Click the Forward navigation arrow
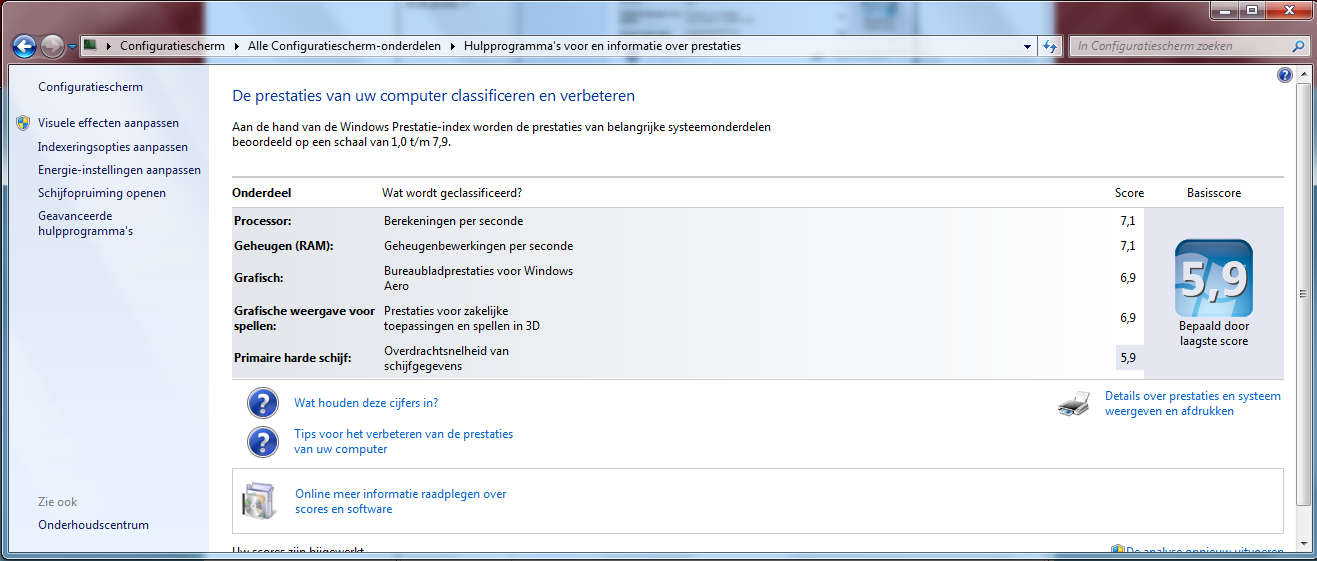 [52, 46]
